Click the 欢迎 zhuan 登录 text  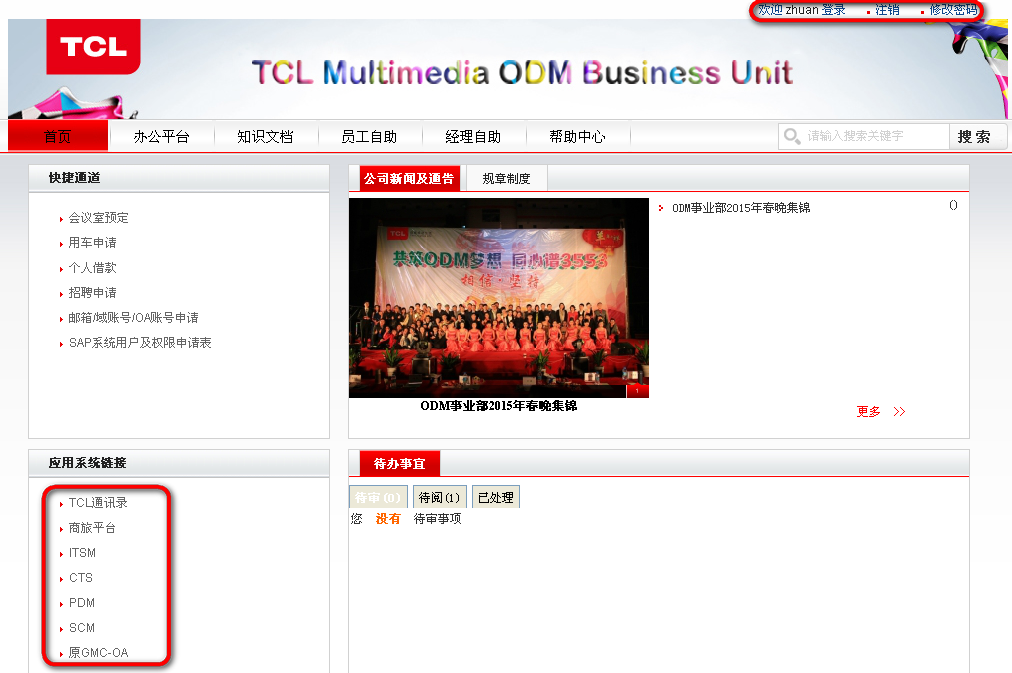coord(802,10)
